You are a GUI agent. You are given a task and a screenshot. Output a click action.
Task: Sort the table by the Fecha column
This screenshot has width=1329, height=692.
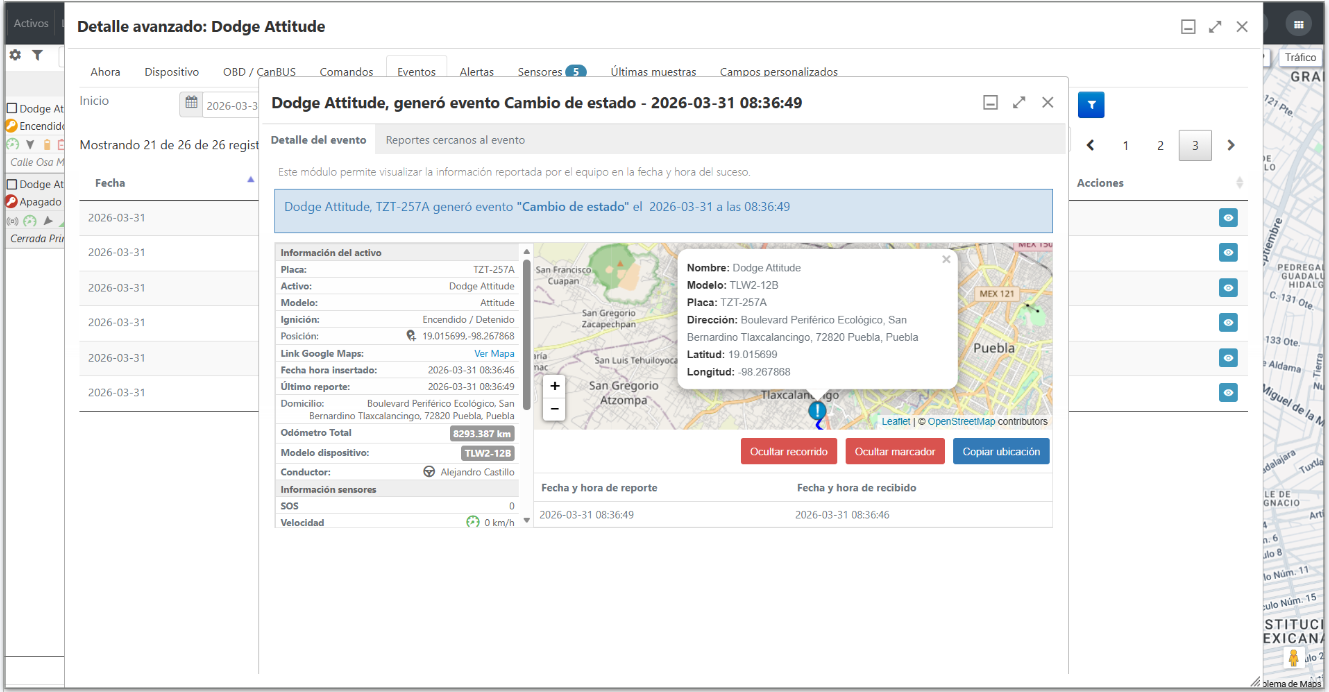[x=170, y=183]
